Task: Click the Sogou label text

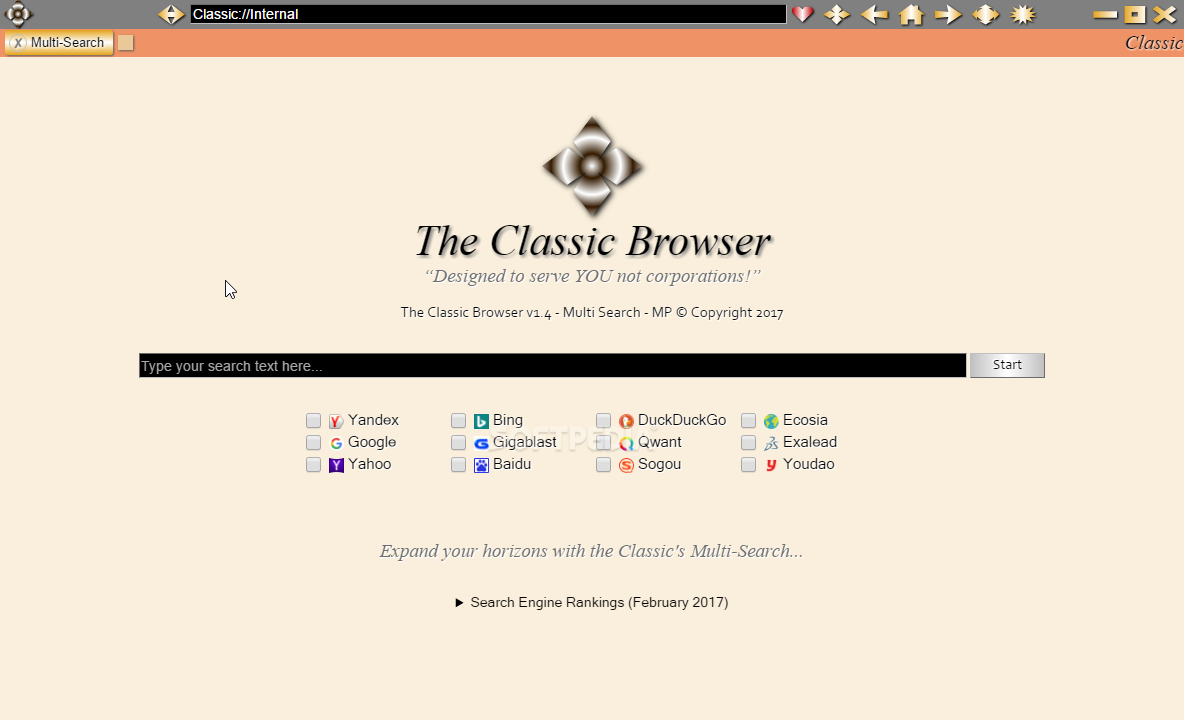Action: pyautogui.click(x=659, y=464)
